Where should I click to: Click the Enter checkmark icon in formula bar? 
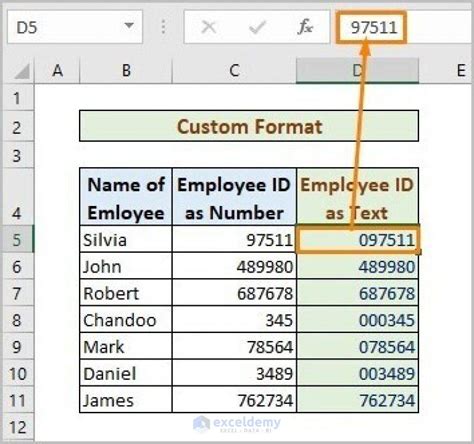(x=257, y=27)
